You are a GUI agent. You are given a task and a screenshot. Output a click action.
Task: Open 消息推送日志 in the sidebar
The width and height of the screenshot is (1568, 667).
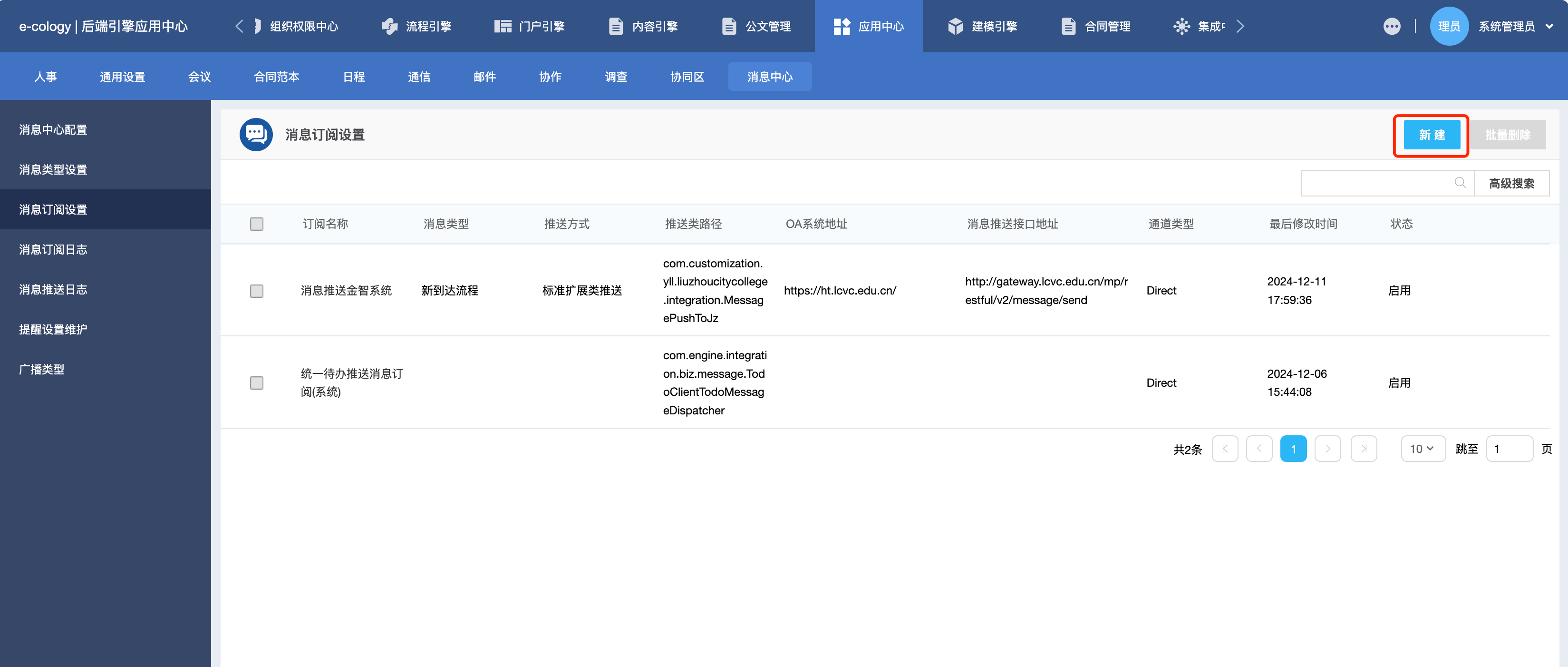[x=105, y=289]
